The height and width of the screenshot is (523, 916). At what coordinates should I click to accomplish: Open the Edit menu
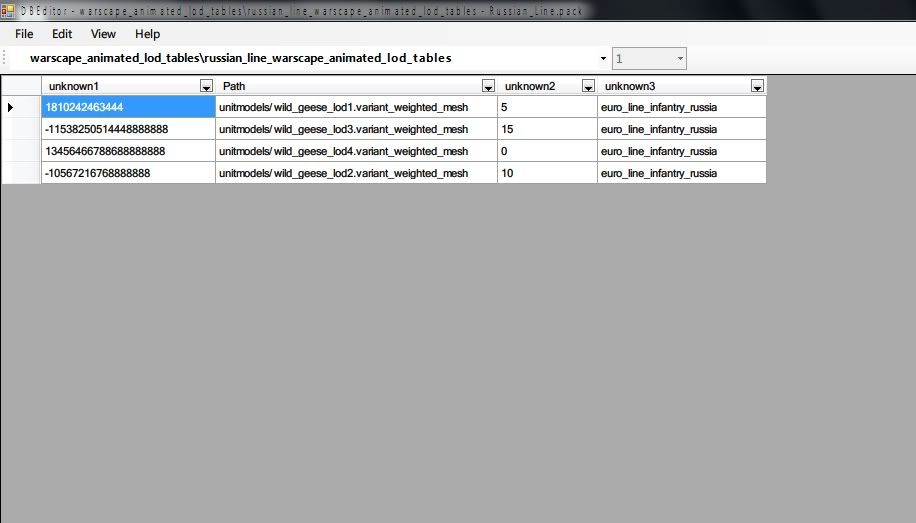tap(62, 34)
